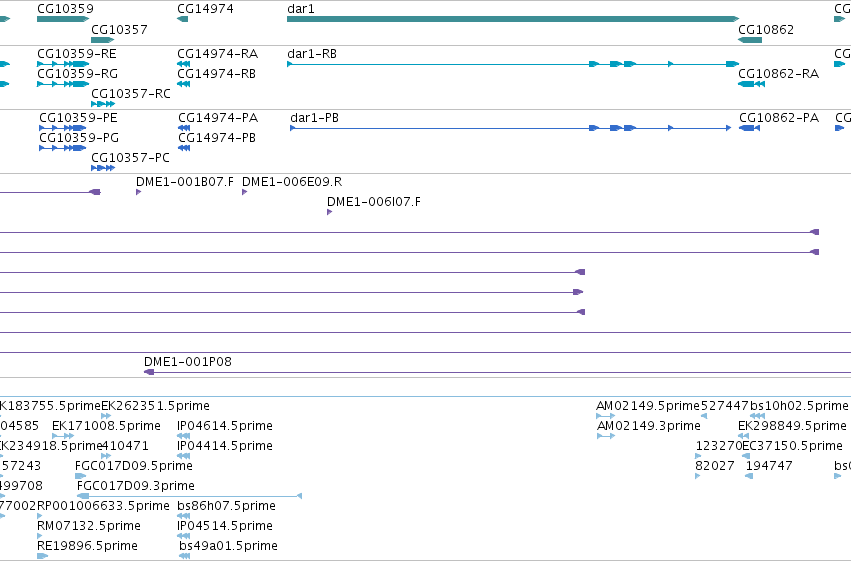
Task: Click the dar1 gene name label
Action: [301, 9]
